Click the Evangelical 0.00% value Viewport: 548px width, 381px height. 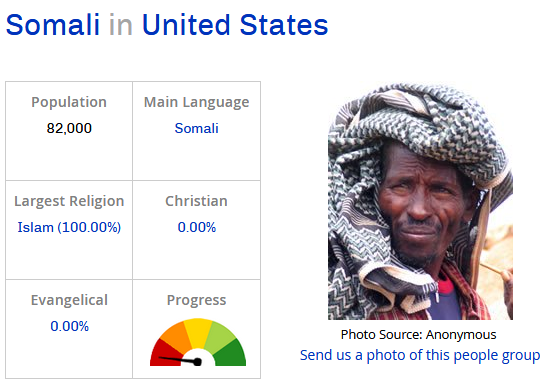[x=69, y=326]
